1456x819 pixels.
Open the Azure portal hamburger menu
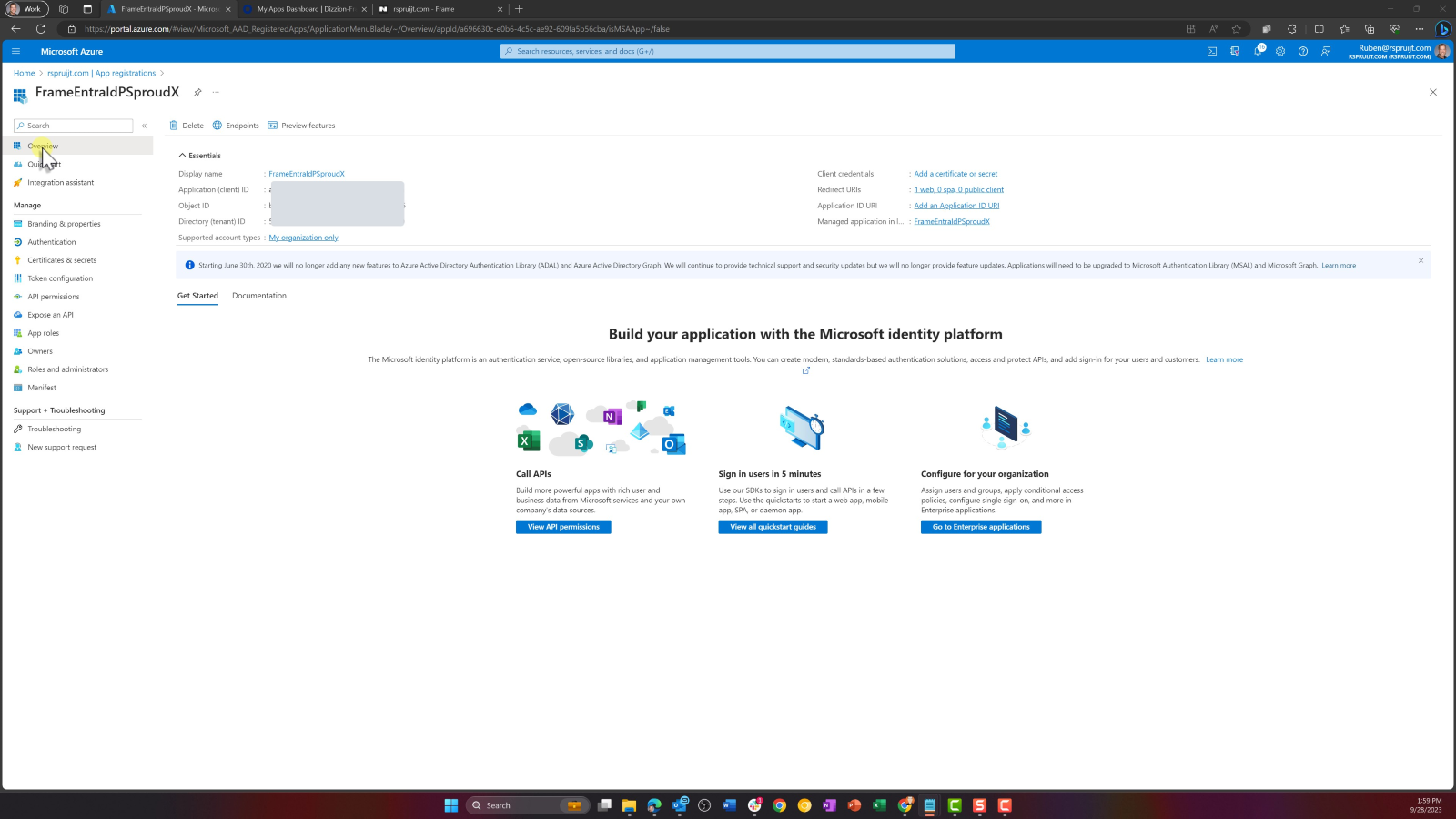(x=15, y=51)
